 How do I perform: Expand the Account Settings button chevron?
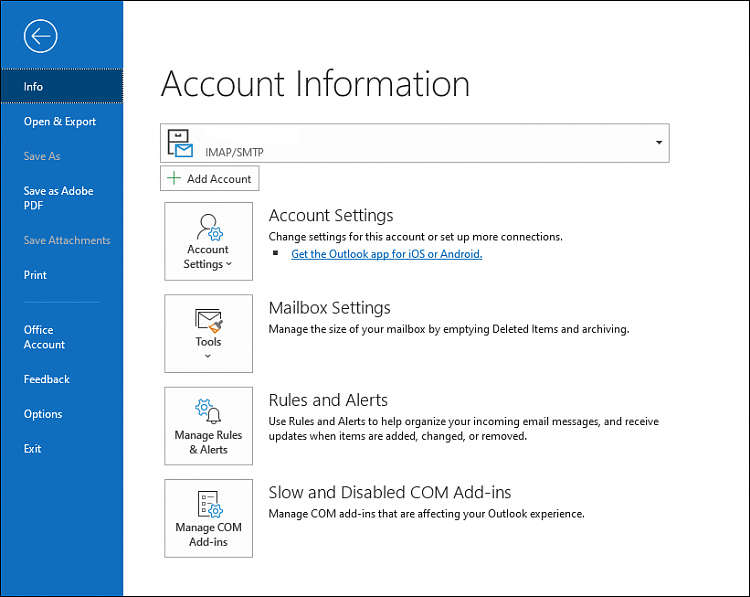(x=229, y=264)
